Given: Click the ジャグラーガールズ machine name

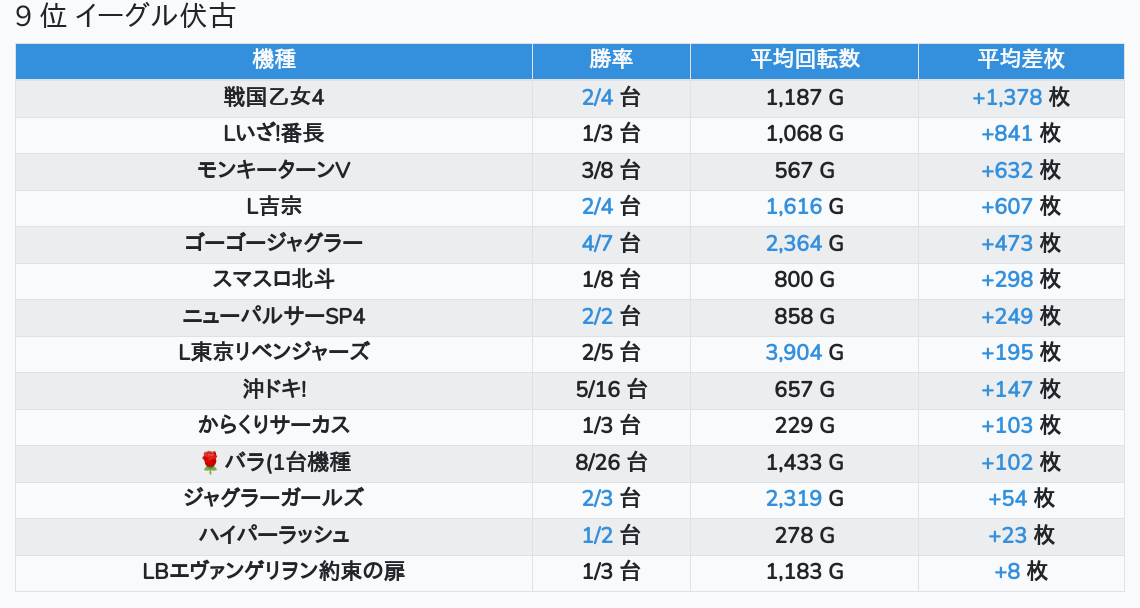Looking at the screenshot, I should 274,498.
